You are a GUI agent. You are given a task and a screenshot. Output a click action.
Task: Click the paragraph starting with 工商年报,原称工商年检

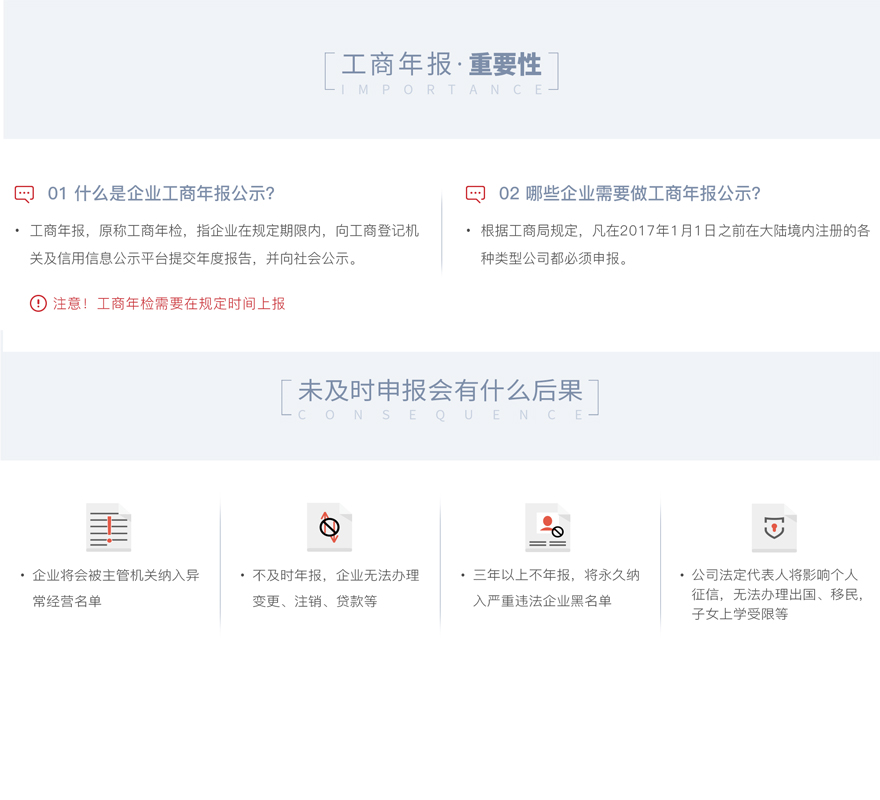tap(224, 245)
